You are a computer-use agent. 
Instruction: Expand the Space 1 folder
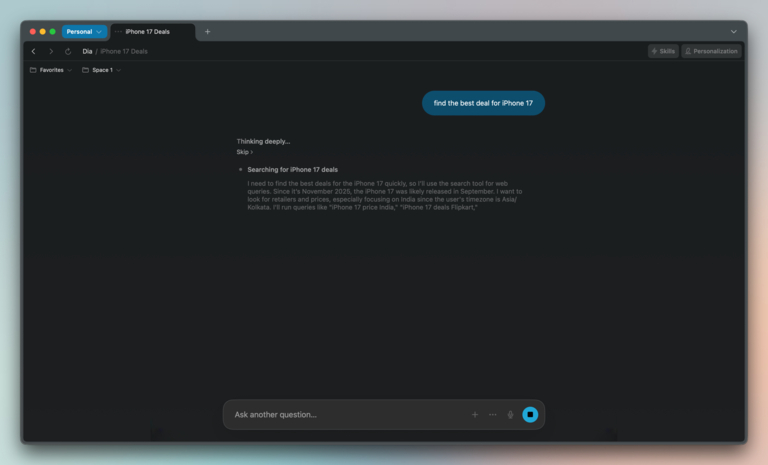pyautogui.click(x=102, y=70)
